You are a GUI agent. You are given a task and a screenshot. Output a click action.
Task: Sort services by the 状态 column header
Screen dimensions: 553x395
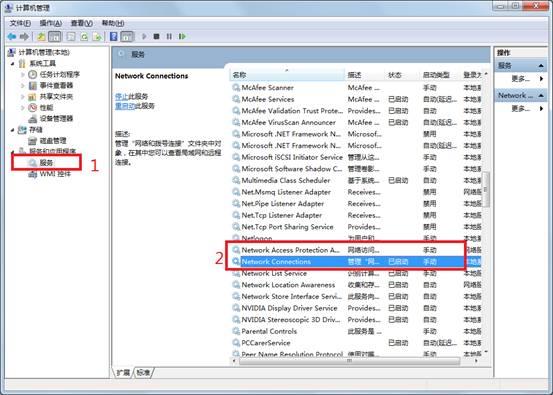[403, 75]
